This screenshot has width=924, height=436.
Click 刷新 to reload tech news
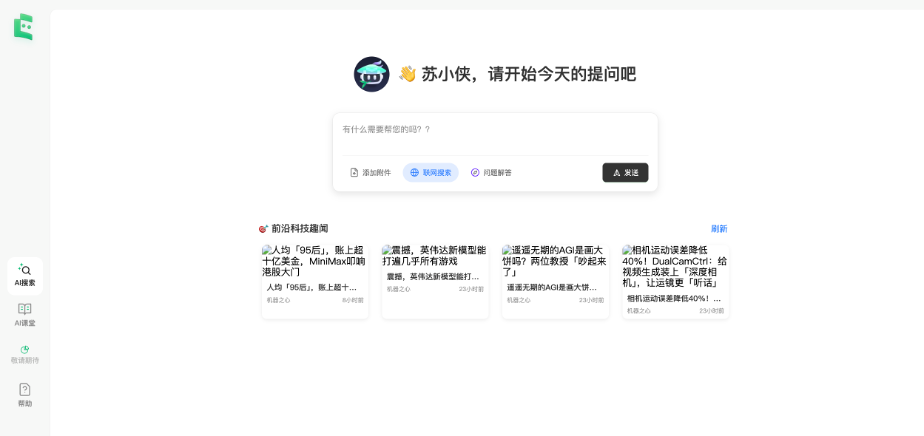pyautogui.click(x=719, y=229)
